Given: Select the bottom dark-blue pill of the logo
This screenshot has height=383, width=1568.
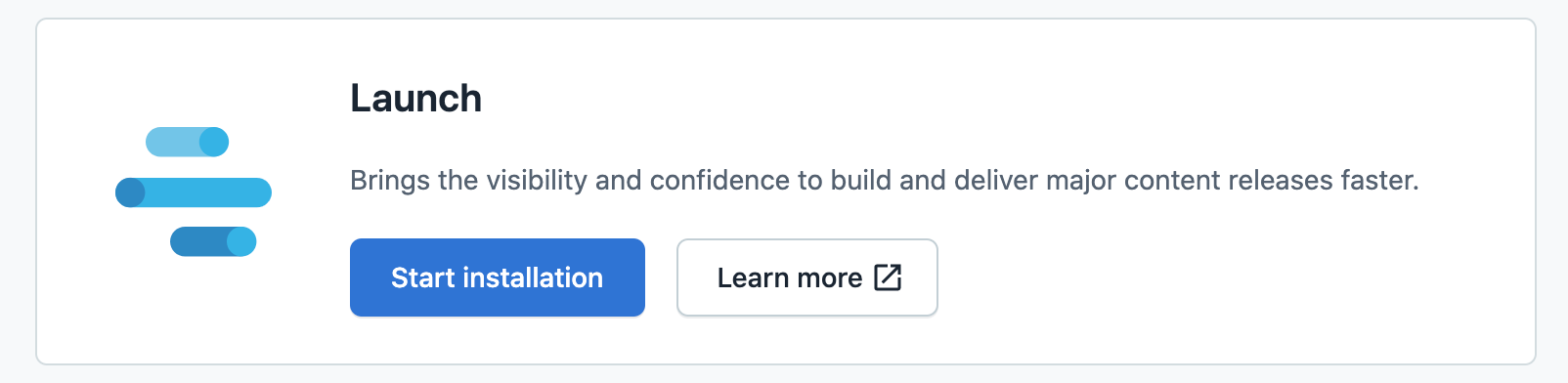Looking at the screenshot, I should pos(213,241).
